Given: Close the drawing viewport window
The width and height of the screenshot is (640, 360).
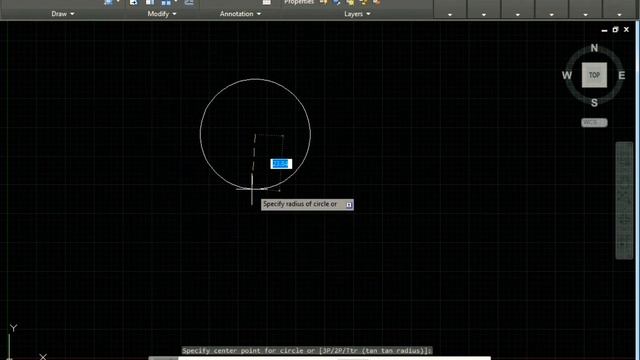Looking at the screenshot, I should point(627,29).
